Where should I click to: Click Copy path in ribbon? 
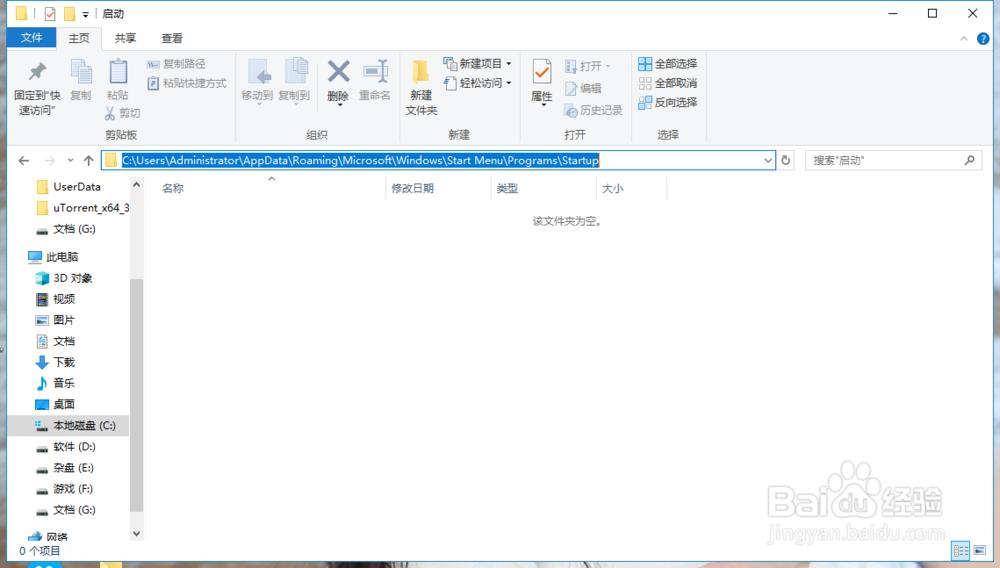(177, 64)
